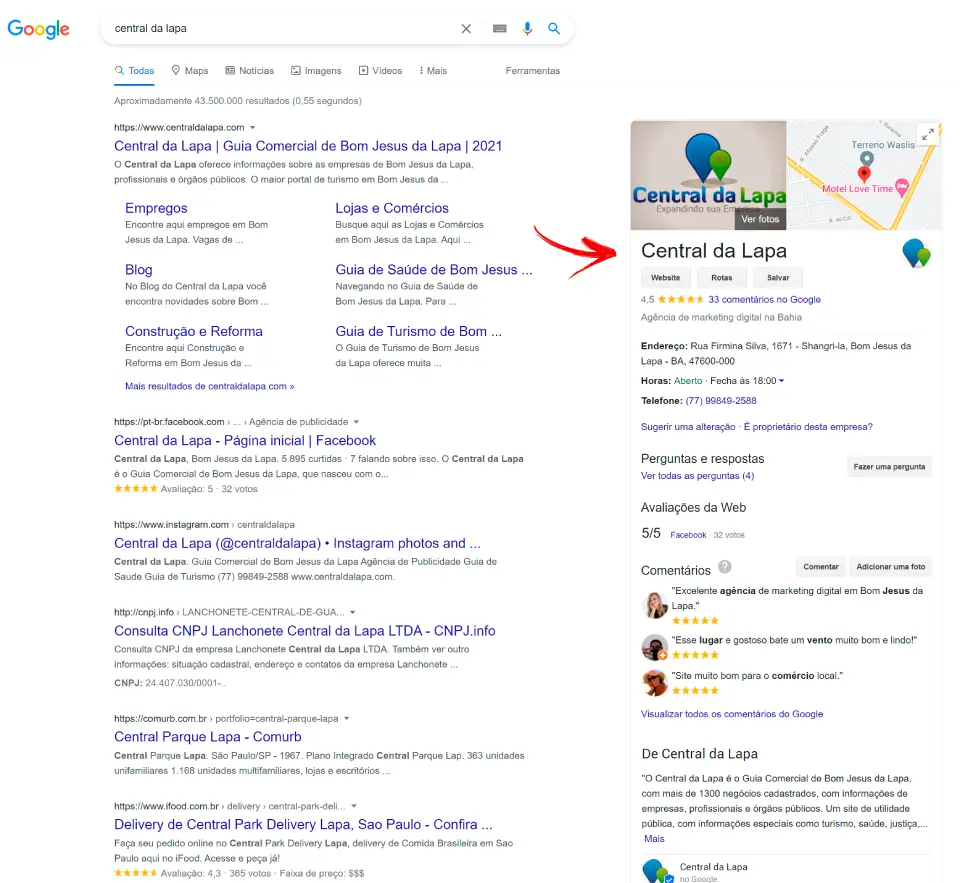Image resolution: width=960 pixels, height=883 pixels.
Task: Select the Todas tab
Action: (134, 71)
